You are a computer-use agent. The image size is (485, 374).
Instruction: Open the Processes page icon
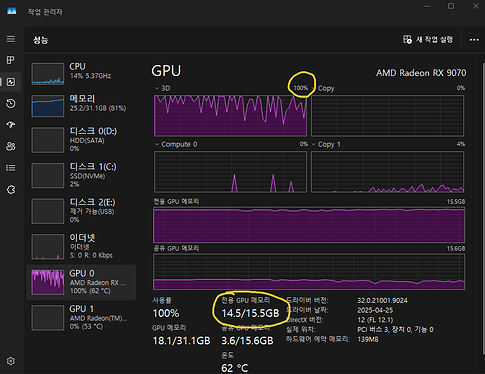[x=11, y=60]
